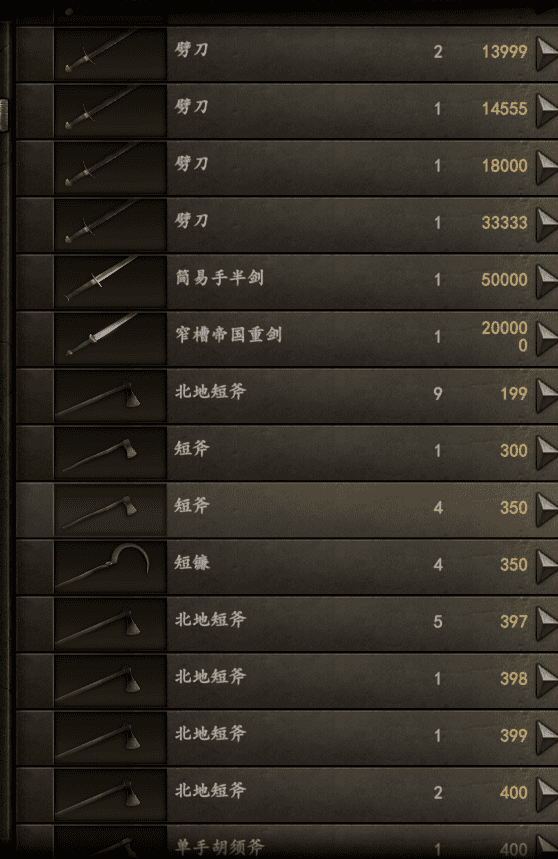The width and height of the screenshot is (558, 859).
Task: Click the arrow beside 短镰 priced 350
Action: 546,566
